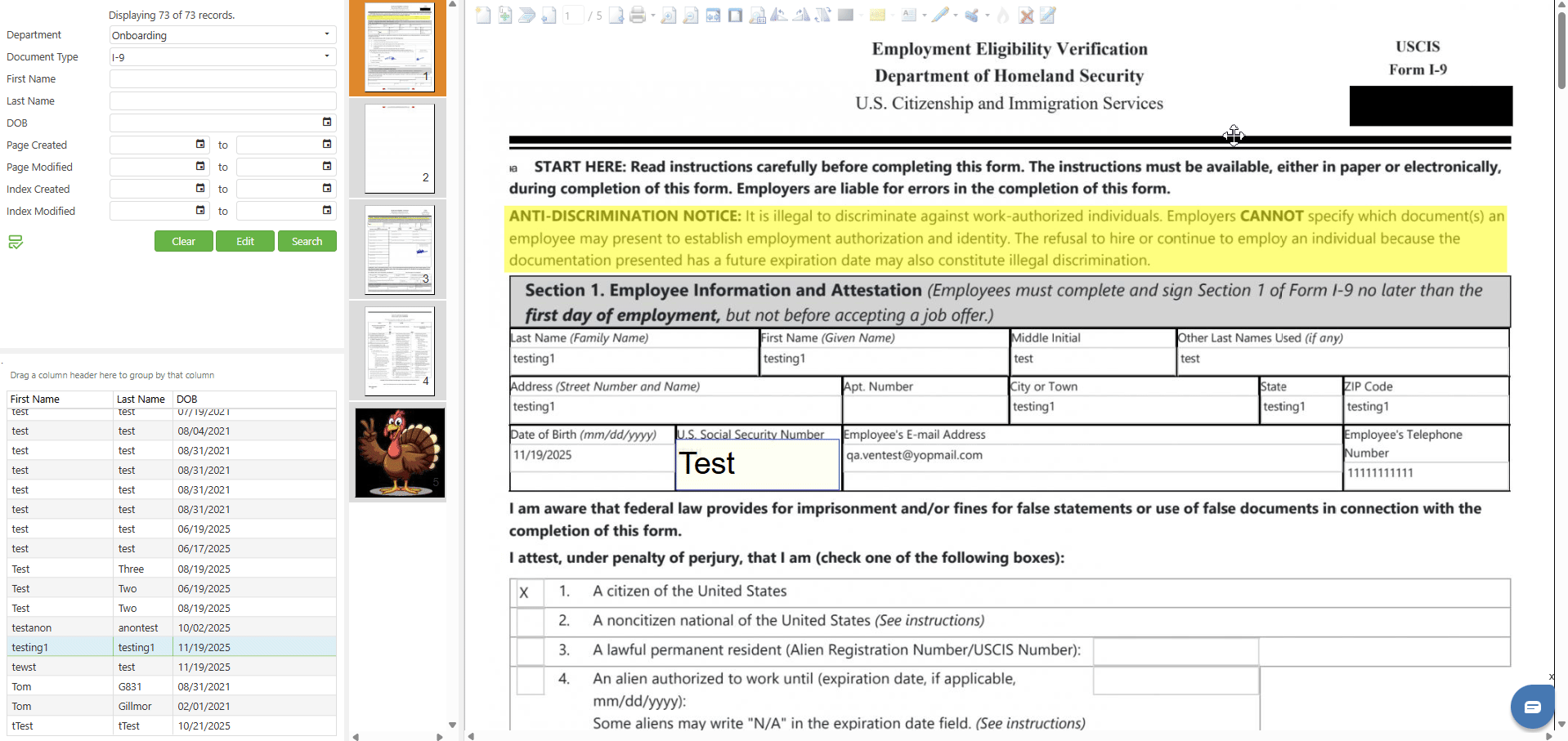Select the rubber stamp tool
Image resolution: width=1568 pixels, height=741 pixels.
click(971, 15)
